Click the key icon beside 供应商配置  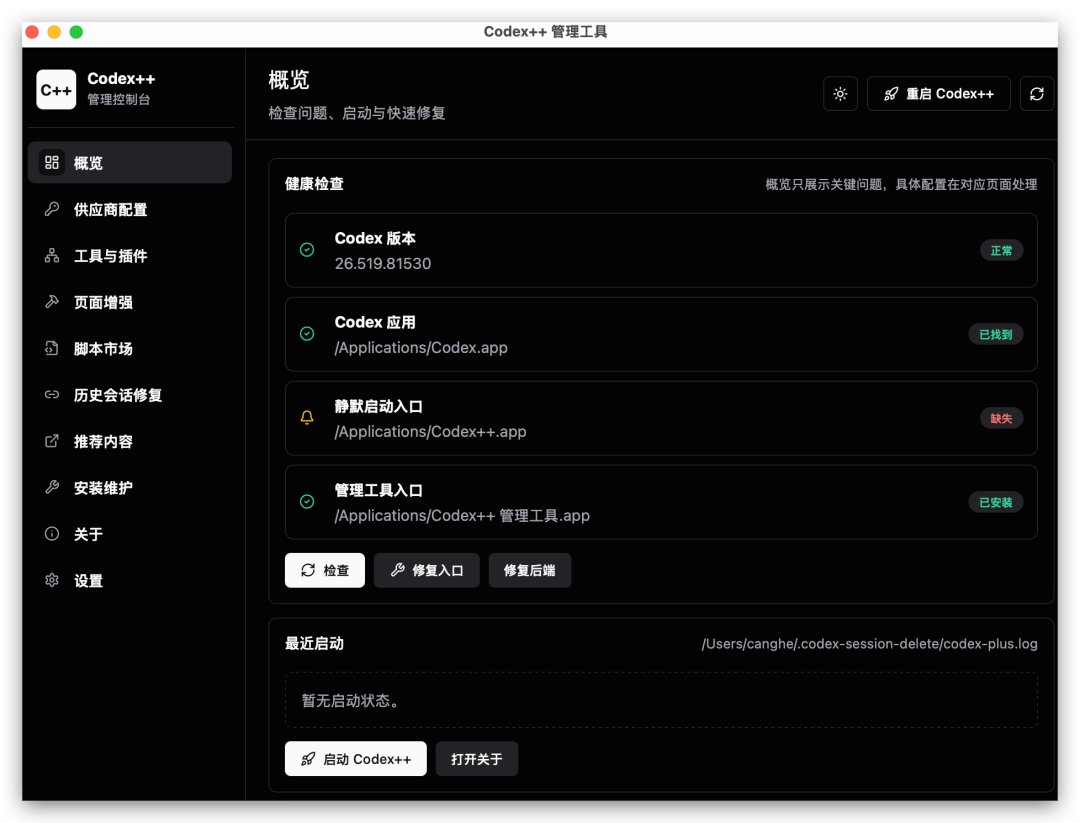52,209
